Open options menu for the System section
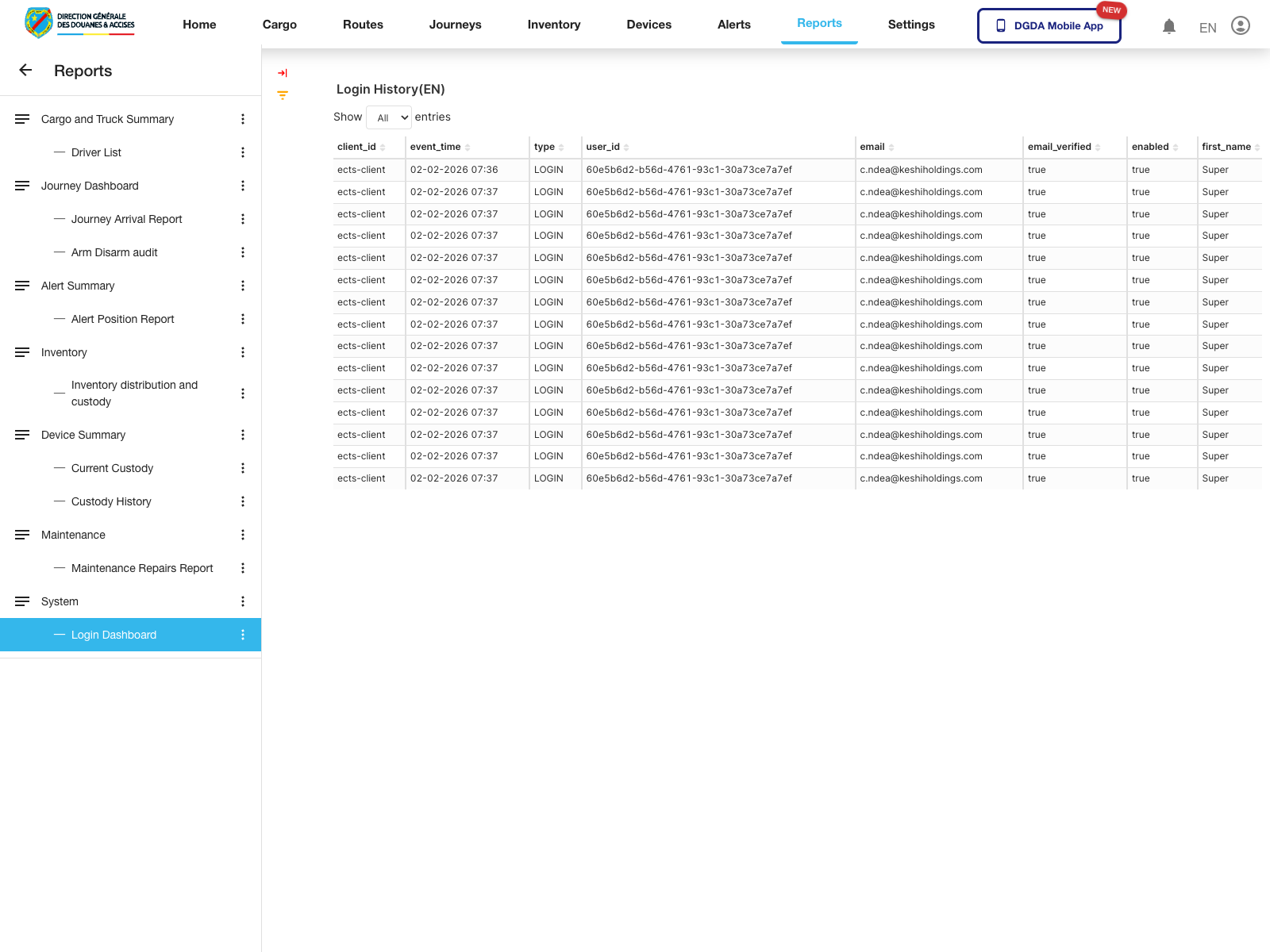This screenshot has height=952, width=1270. pyautogui.click(x=243, y=601)
